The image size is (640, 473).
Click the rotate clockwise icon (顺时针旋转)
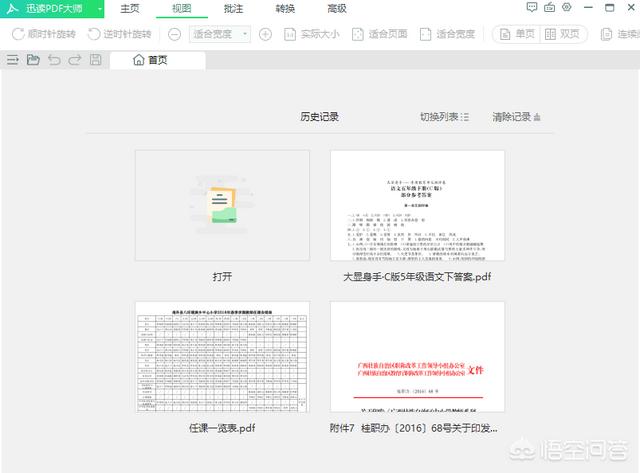coord(18,34)
